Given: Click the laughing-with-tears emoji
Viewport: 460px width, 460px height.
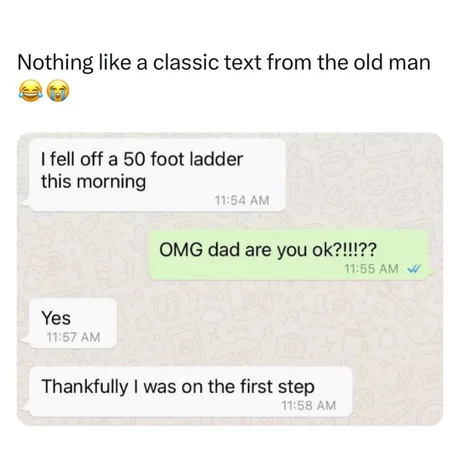Looking at the screenshot, I should tap(31, 90).
